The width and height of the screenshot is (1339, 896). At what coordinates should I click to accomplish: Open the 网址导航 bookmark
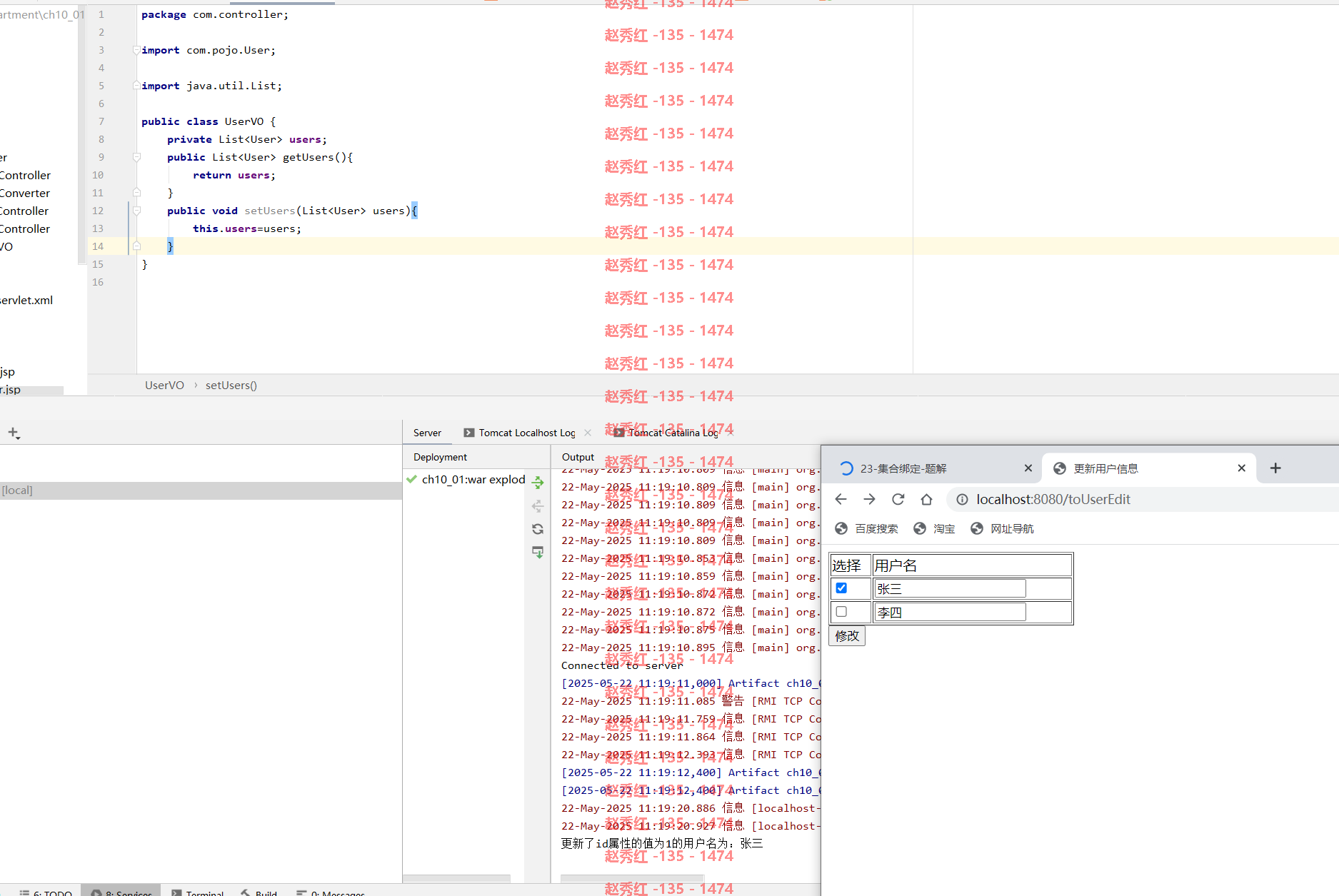1002,528
